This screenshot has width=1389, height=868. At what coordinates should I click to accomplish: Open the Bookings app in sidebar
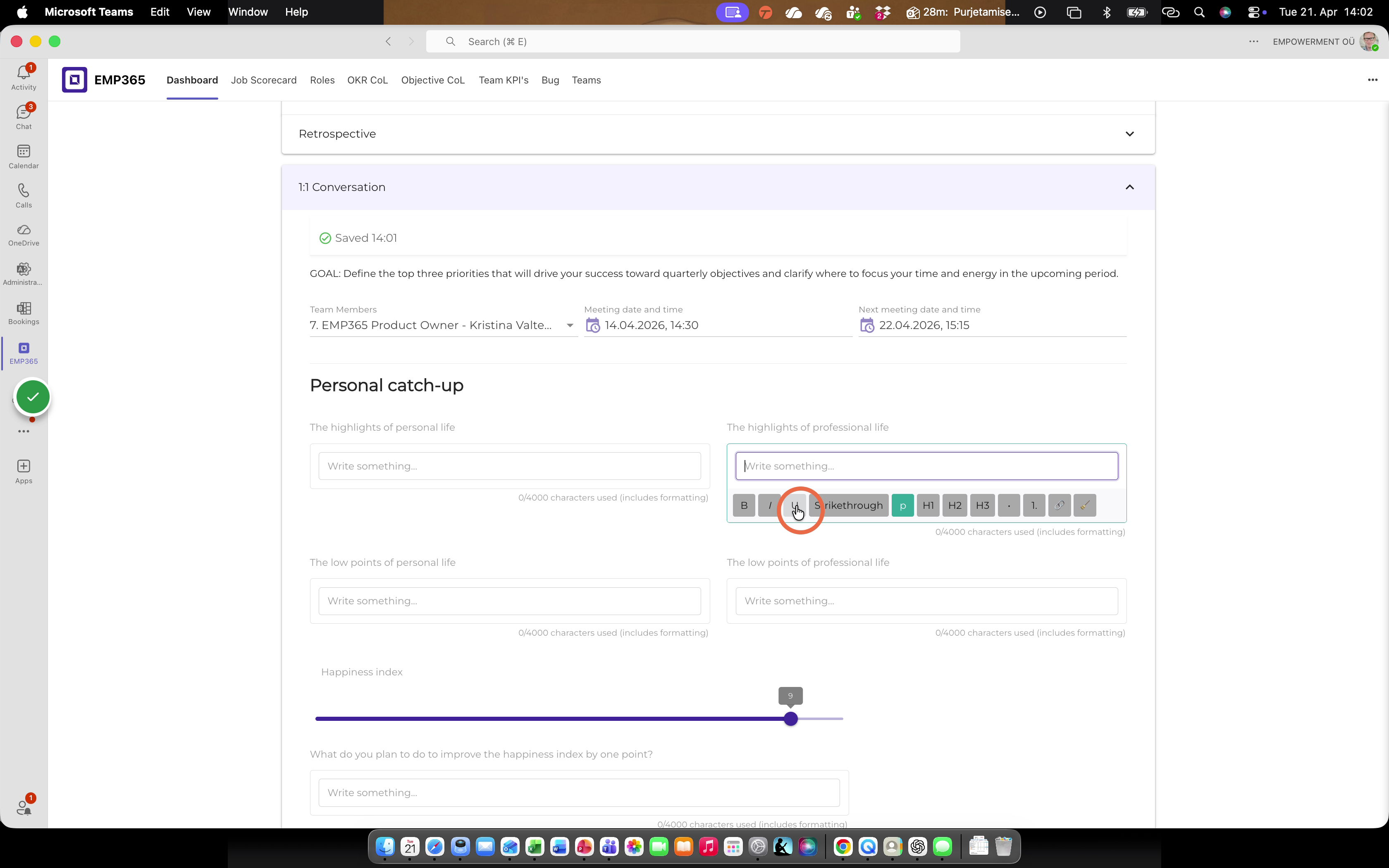pyautogui.click(x=24, y=313)
